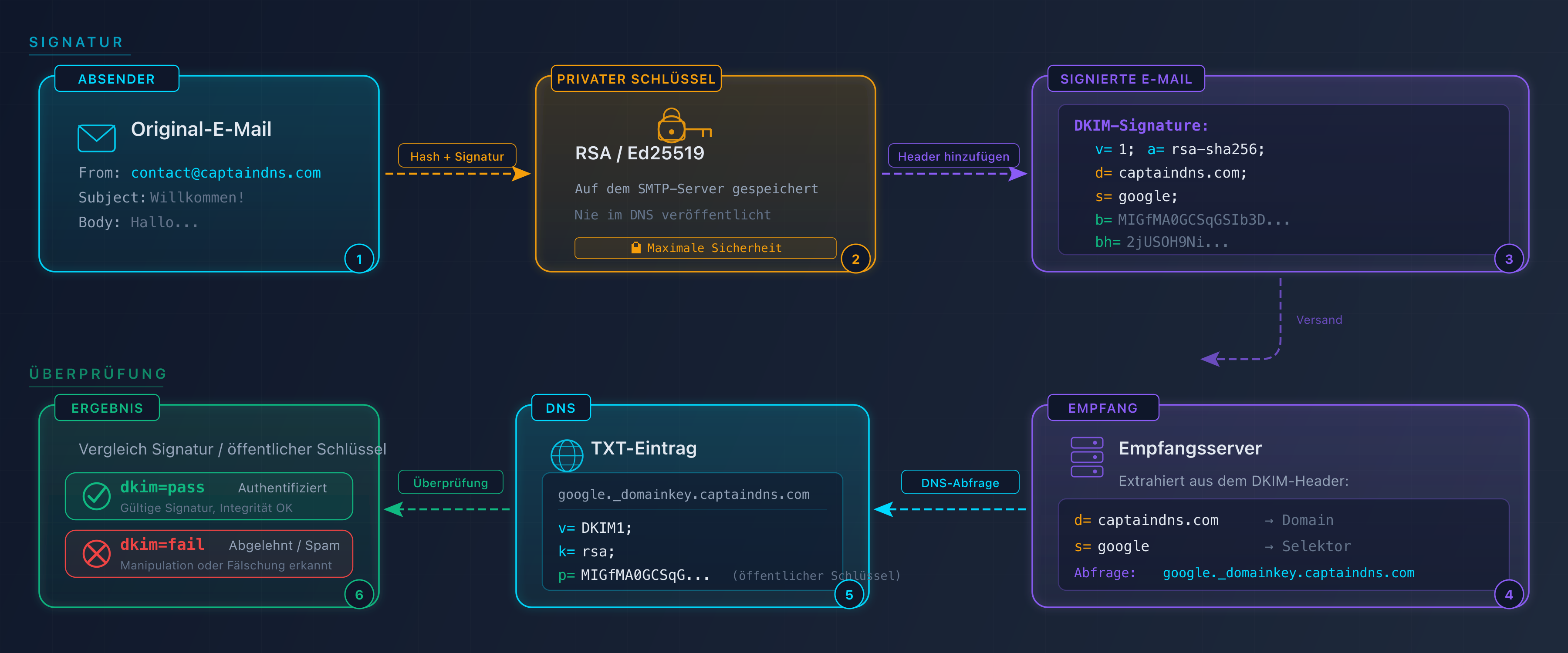This screenshot has width=1568, height=653.
Task: Switch to the ÜBERPRÜFUNG section tab
Action: point(97,374)
